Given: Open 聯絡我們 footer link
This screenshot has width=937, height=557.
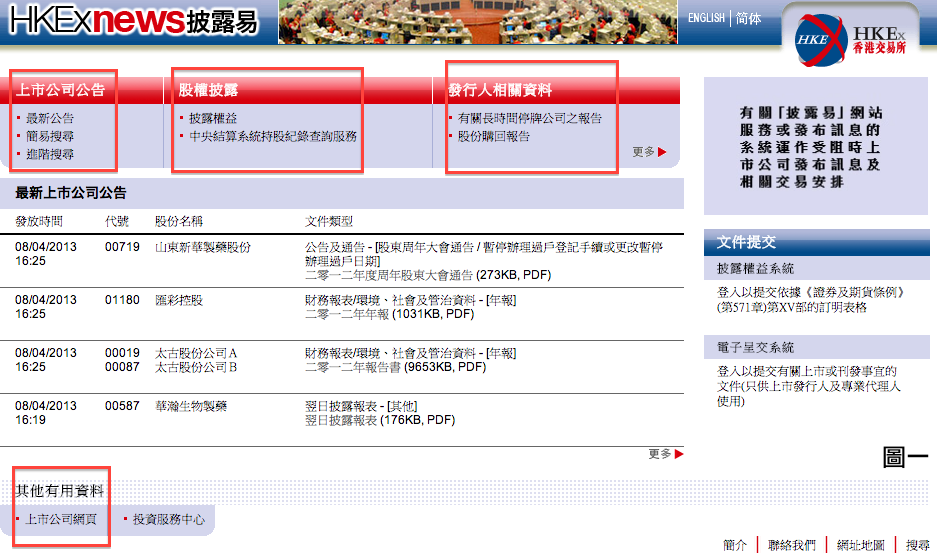Looking at the screenshot, I should tap(792, 545).
